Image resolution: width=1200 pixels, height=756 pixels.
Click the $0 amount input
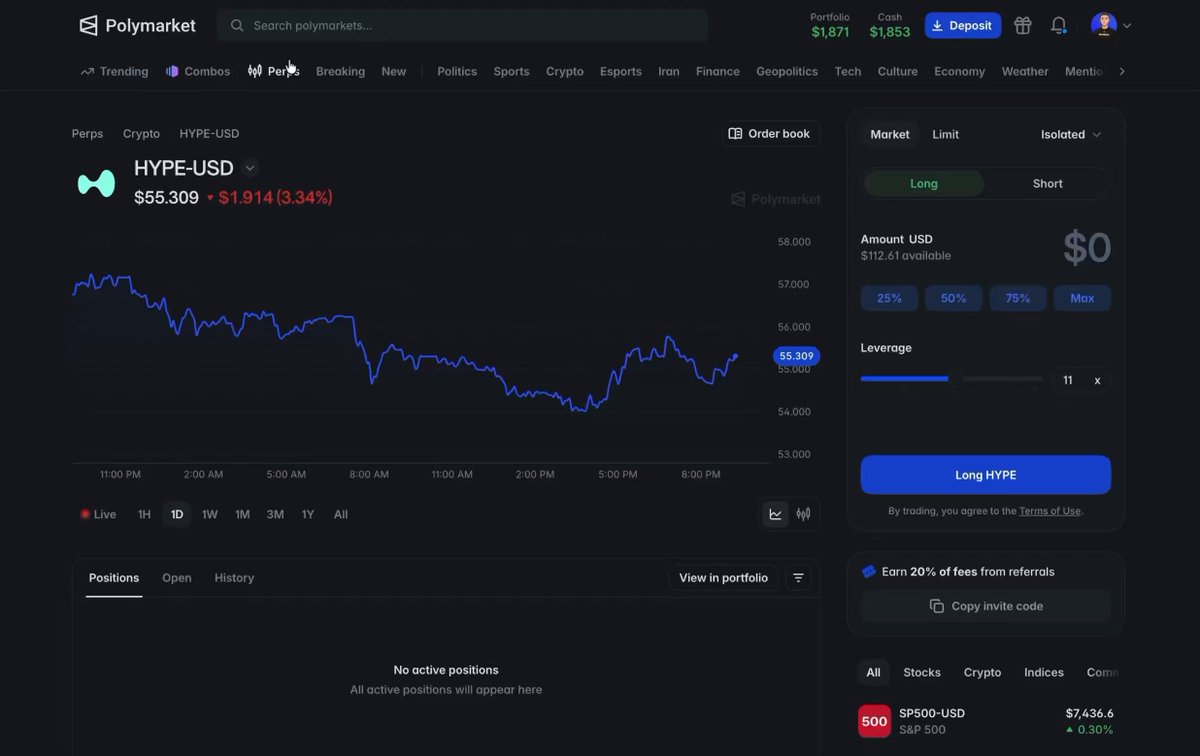click(x=1086, y=247)
